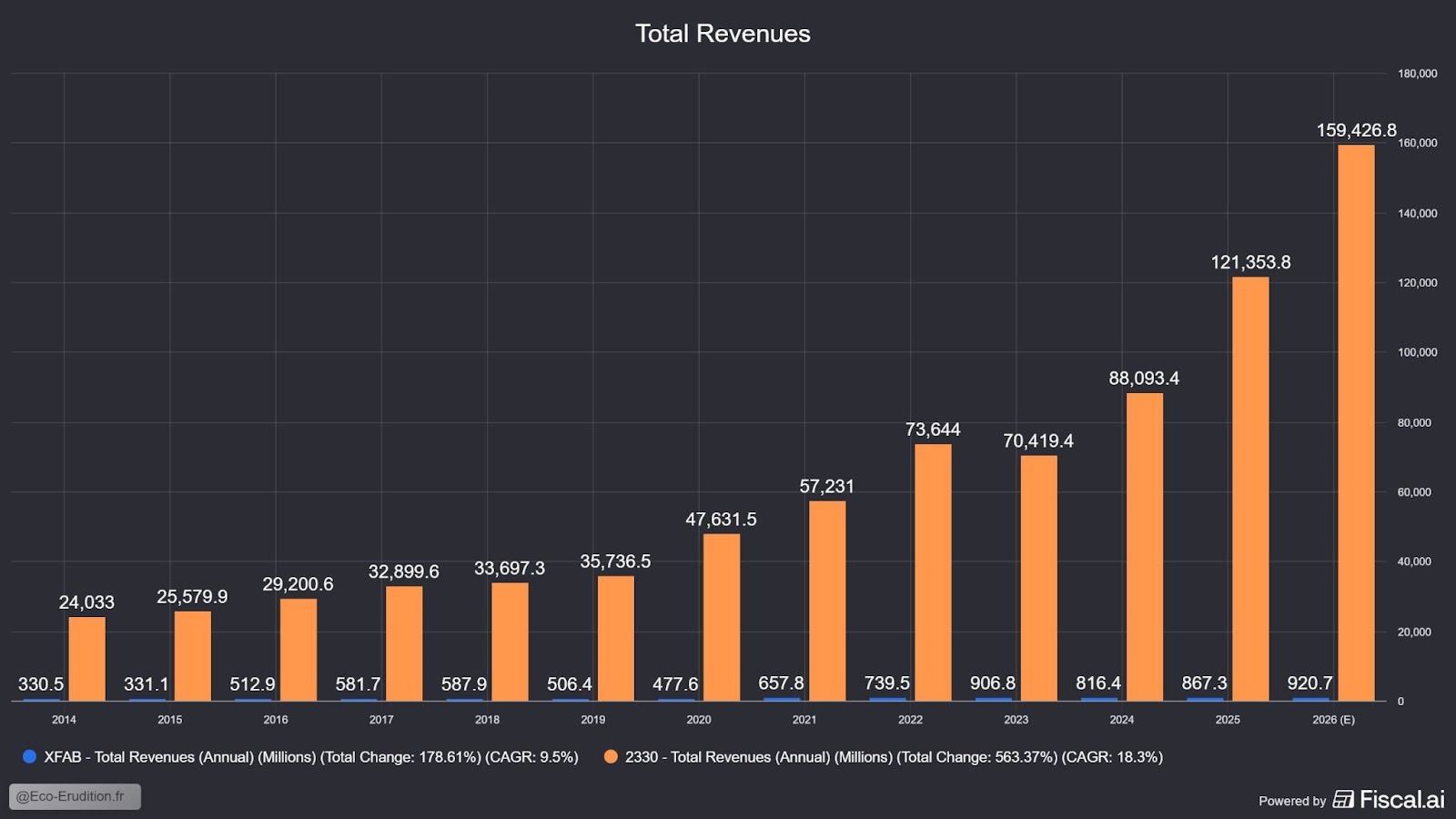Click the 906.8 XFAB data label

[x=992, y=682]
